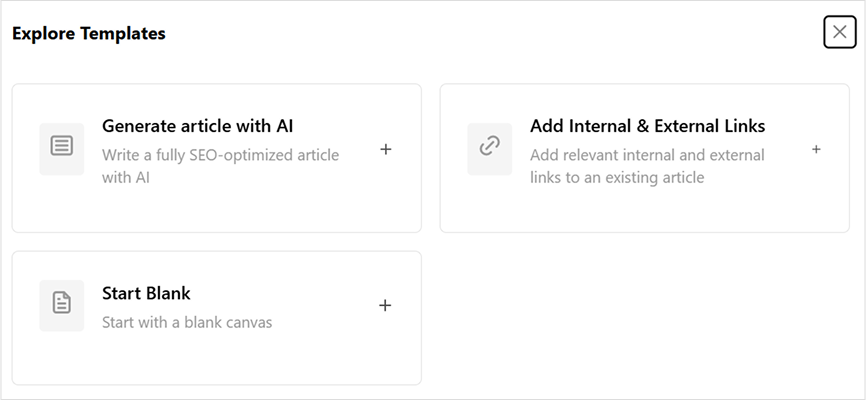Open the Generate article with AI title
This screenshot has height=400, width=866.
click(198, 126)
